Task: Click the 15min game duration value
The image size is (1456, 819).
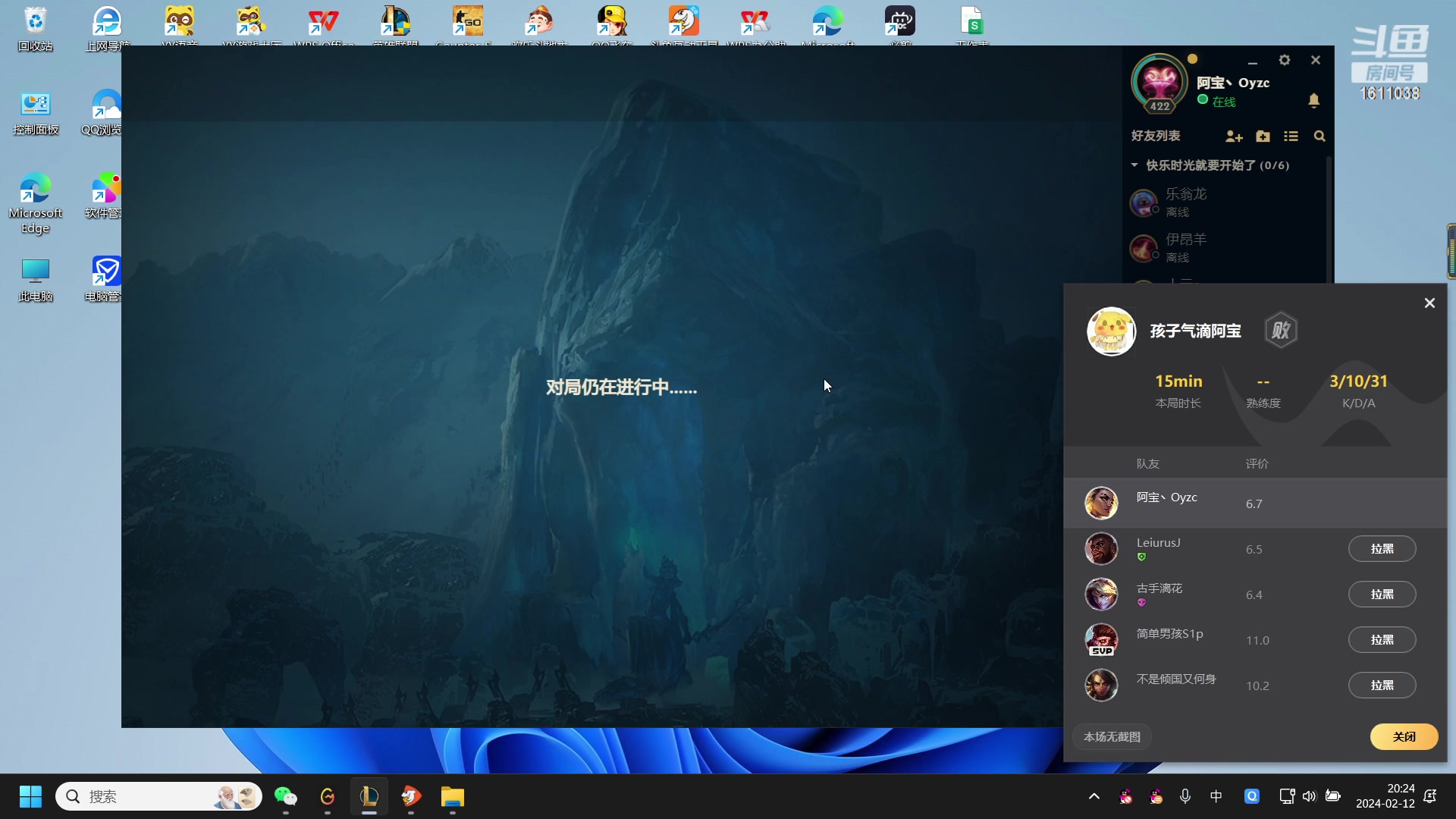Action: (x=1178, y=381)
